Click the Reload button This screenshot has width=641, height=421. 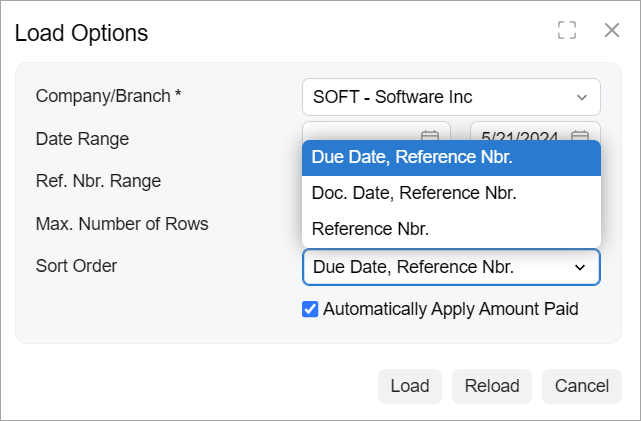coord(492,386)
